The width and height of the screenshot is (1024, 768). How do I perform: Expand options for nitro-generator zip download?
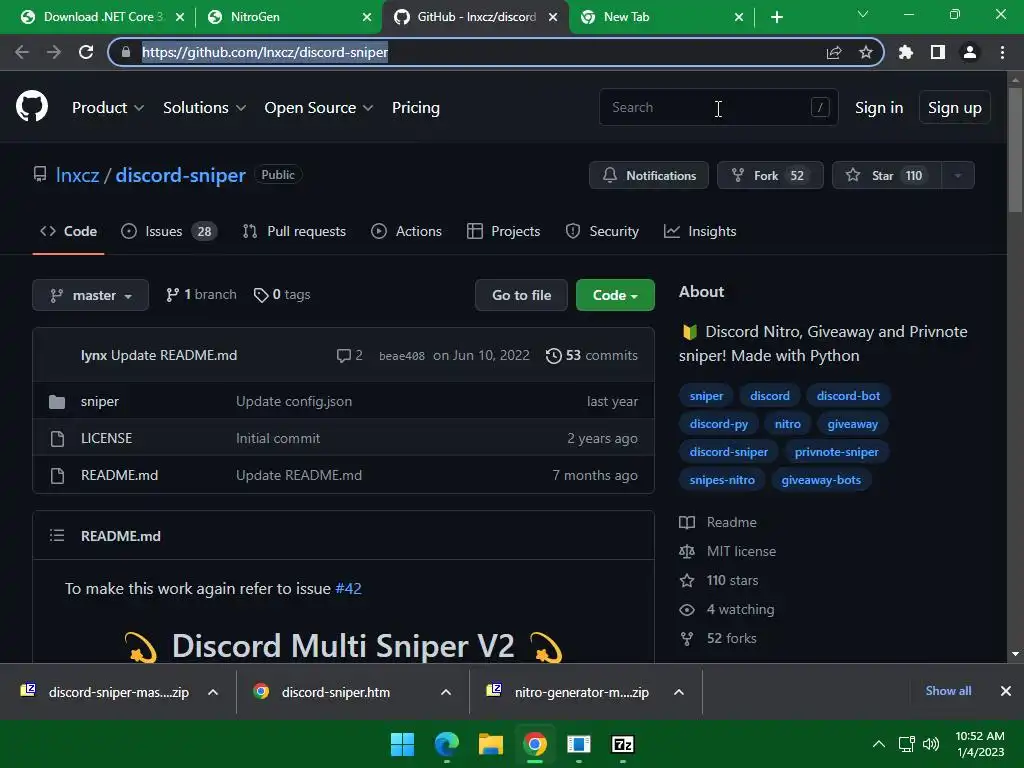679,692
